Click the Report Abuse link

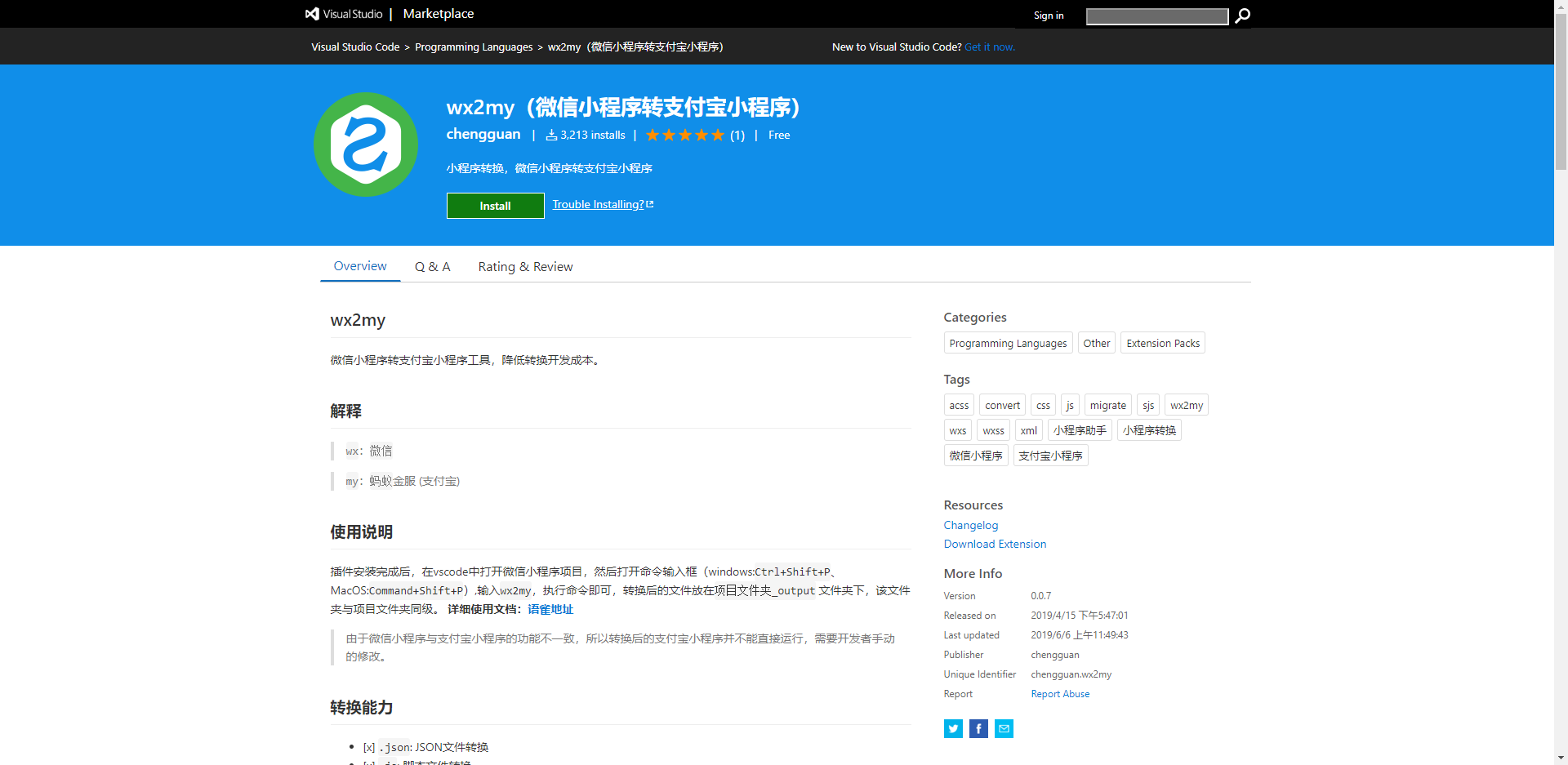pos(1060,694)
